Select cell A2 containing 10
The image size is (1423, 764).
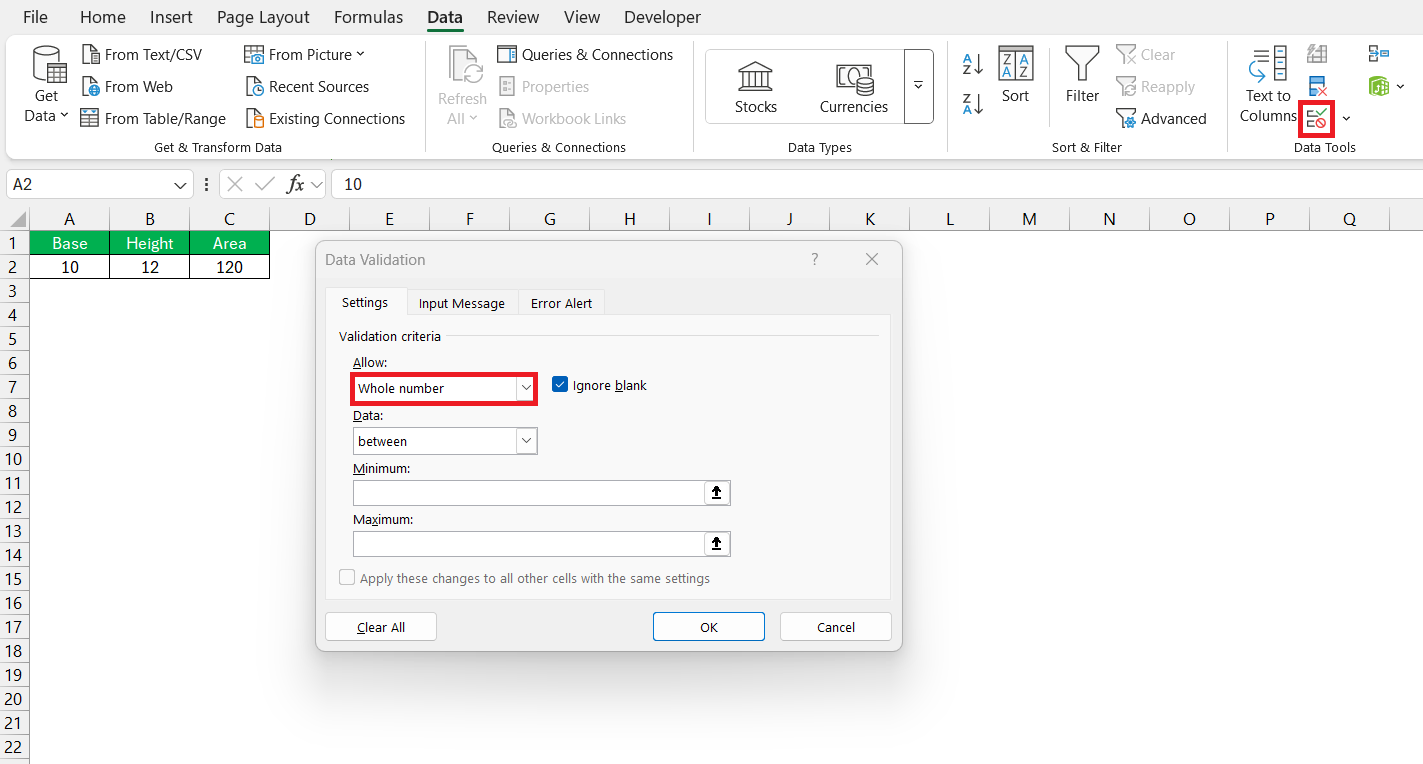(70, 267)
